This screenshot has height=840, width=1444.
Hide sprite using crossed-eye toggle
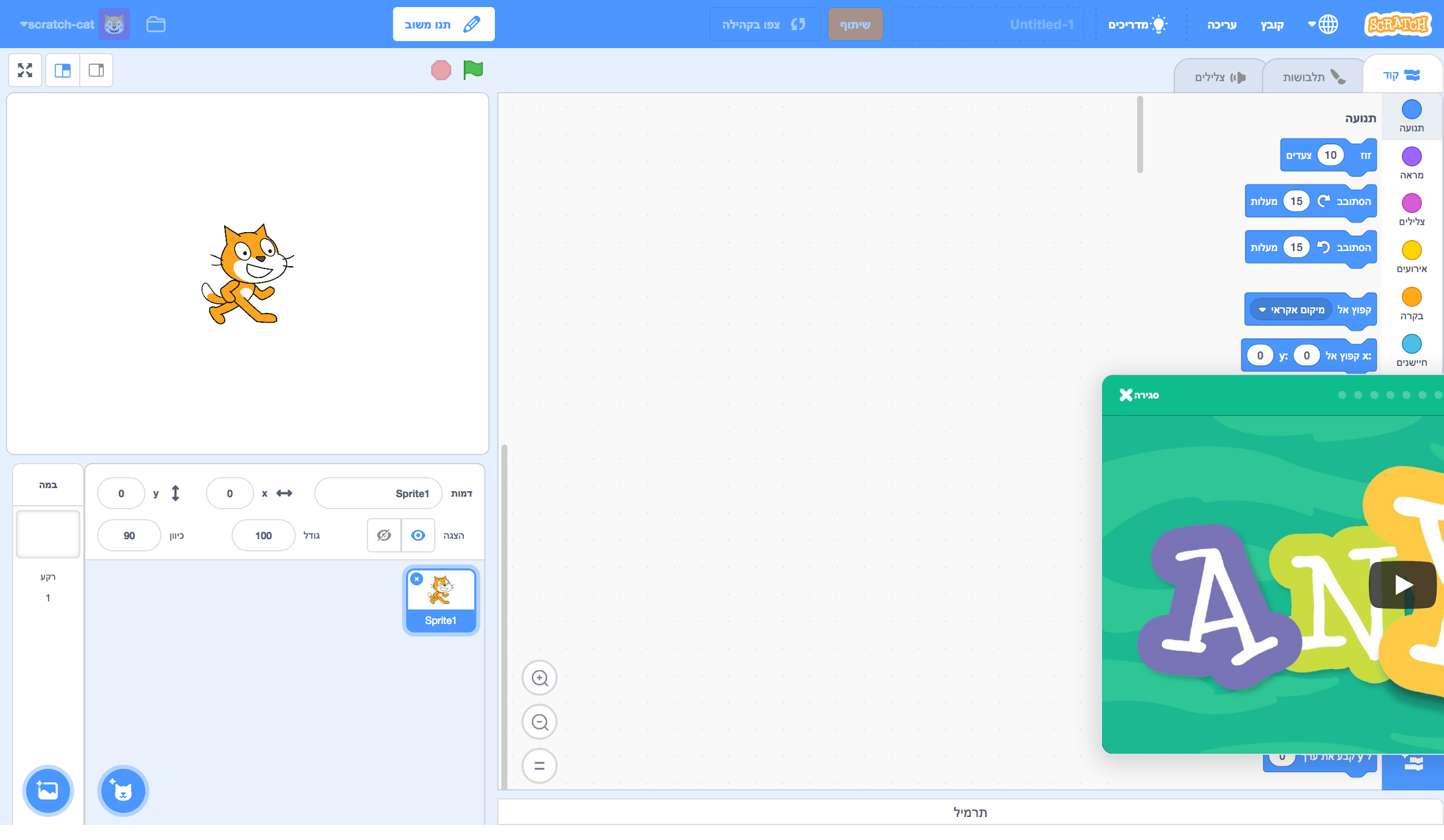pyautogui.click(x=384, y=535)
